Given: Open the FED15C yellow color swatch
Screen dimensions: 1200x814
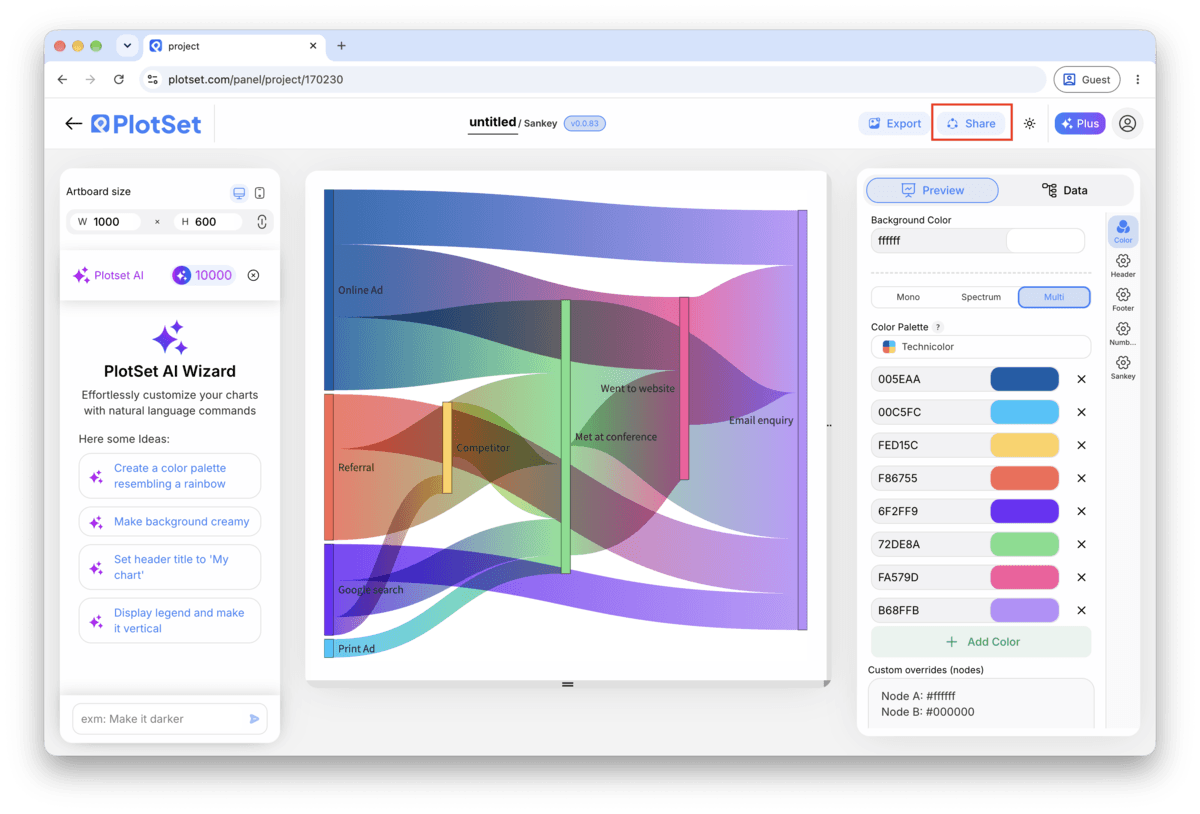Looking at the screenshot, I should tap(1024, 445).
